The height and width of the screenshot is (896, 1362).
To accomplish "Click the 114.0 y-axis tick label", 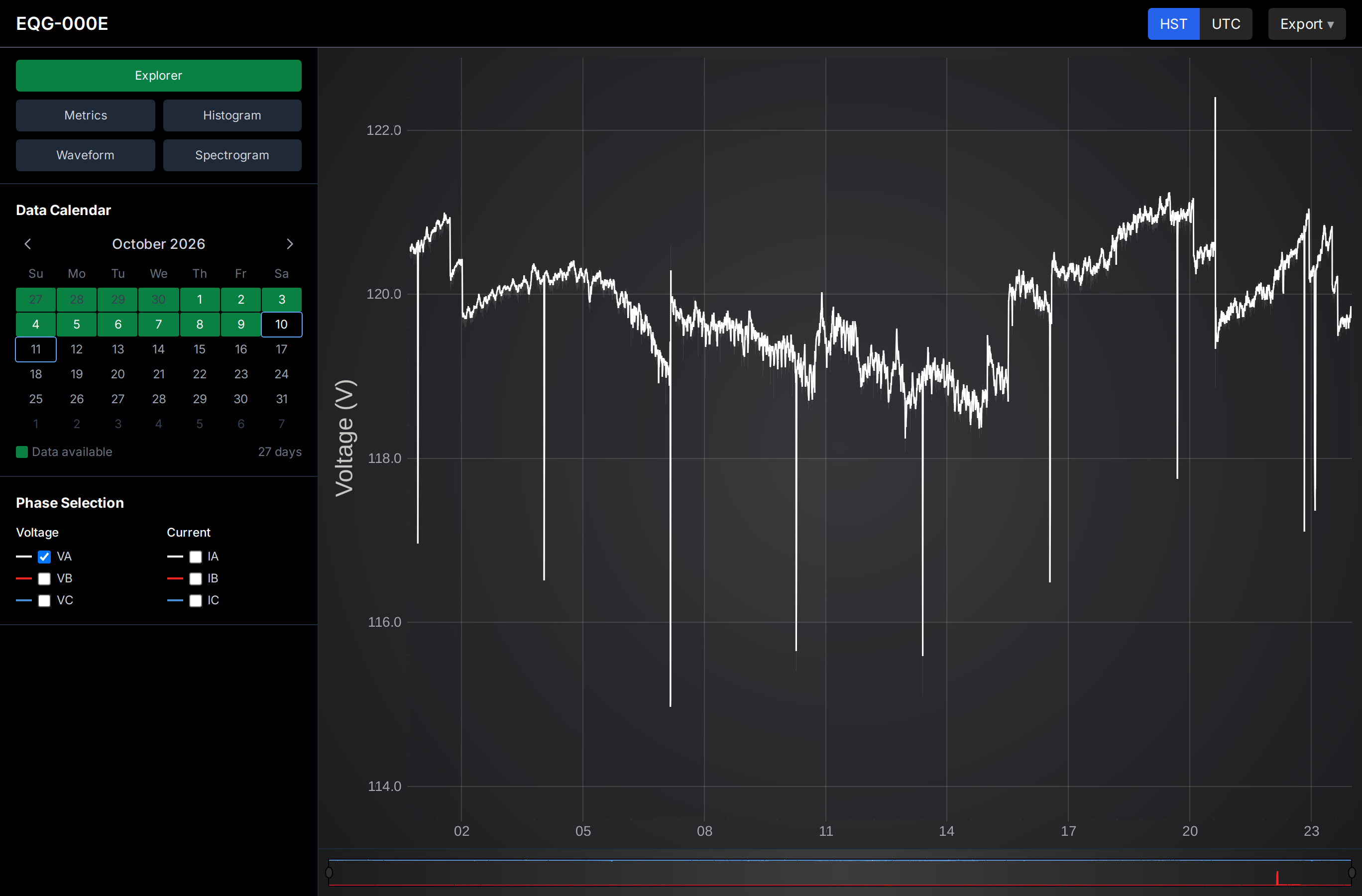I will coord(384,786).
